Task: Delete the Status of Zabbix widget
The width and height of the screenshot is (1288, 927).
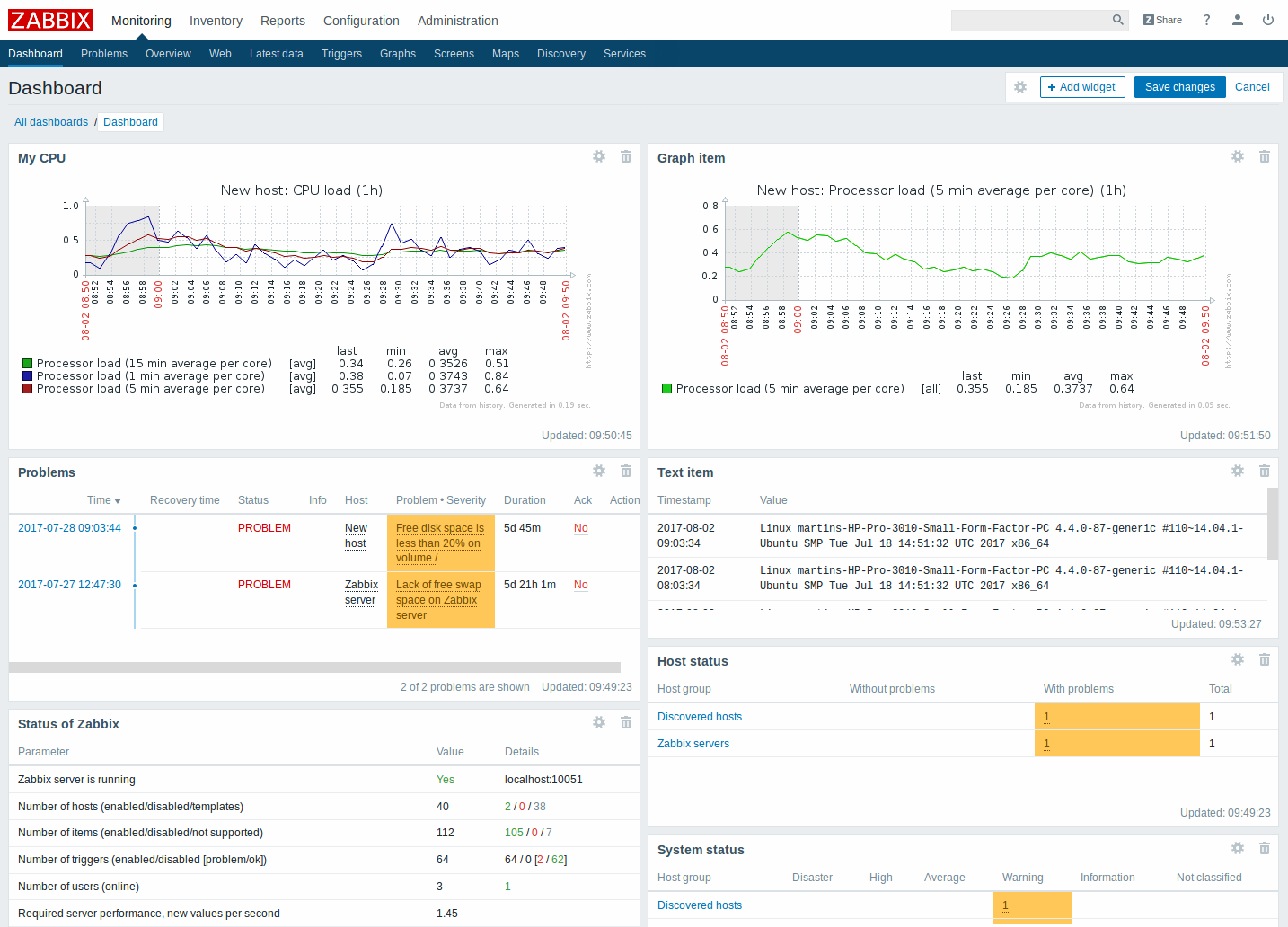Action: point(626,722)
